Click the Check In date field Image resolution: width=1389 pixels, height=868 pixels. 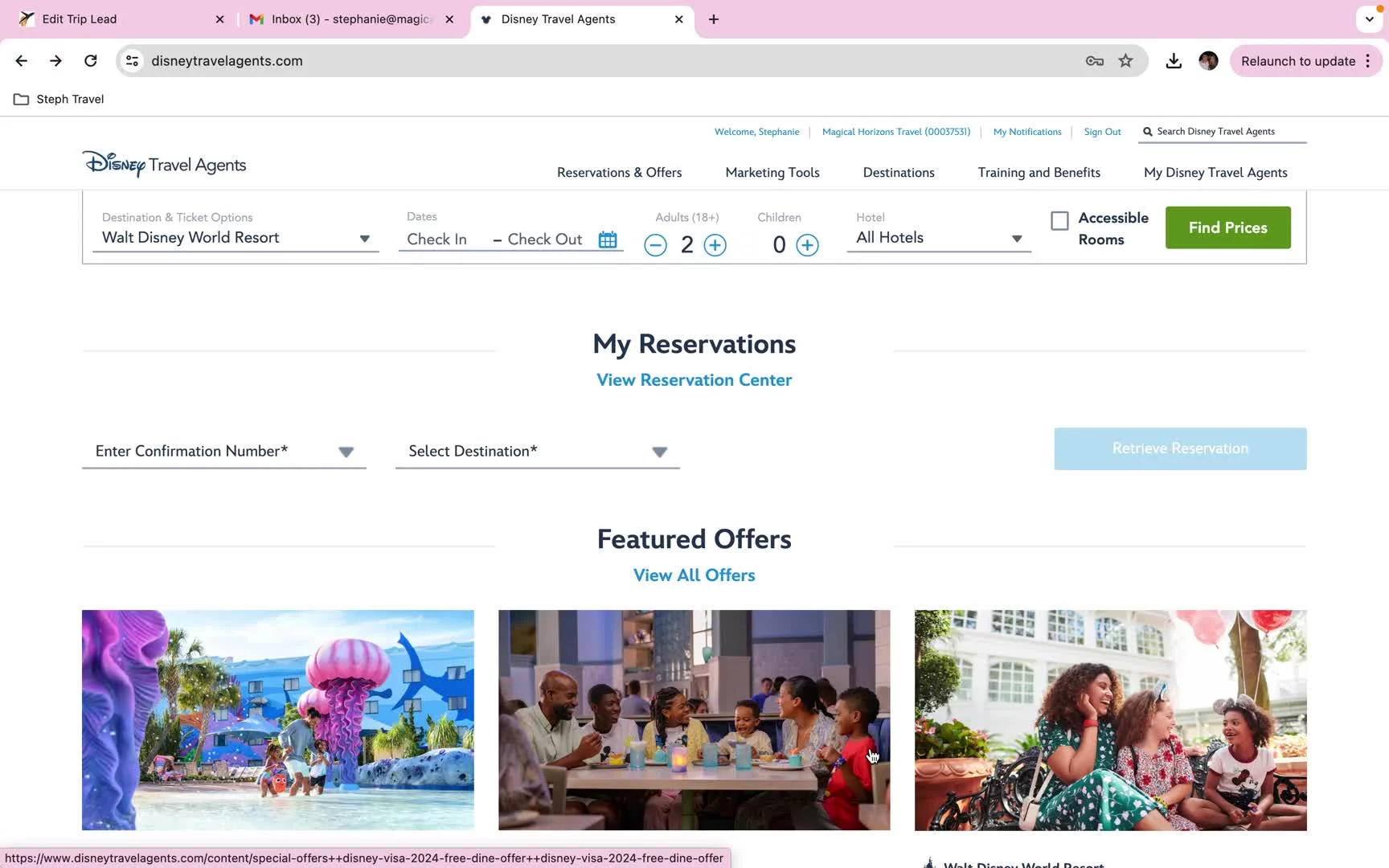pyautogui.click(x=437, y=240)
